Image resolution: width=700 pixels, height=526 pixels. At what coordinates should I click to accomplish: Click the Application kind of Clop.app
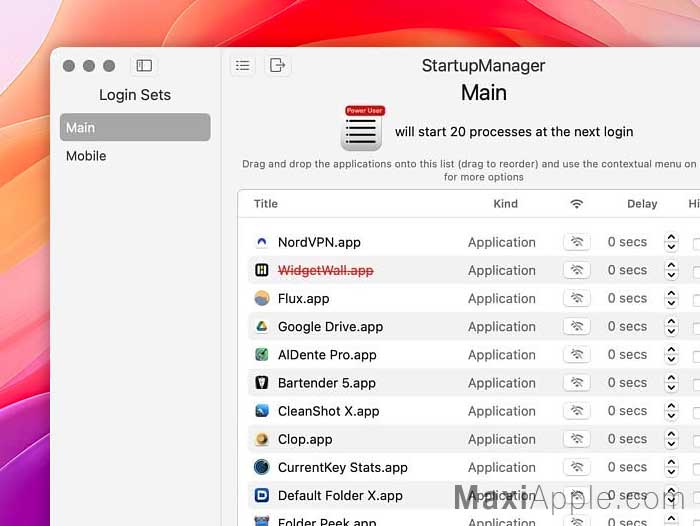coord(502,439)
